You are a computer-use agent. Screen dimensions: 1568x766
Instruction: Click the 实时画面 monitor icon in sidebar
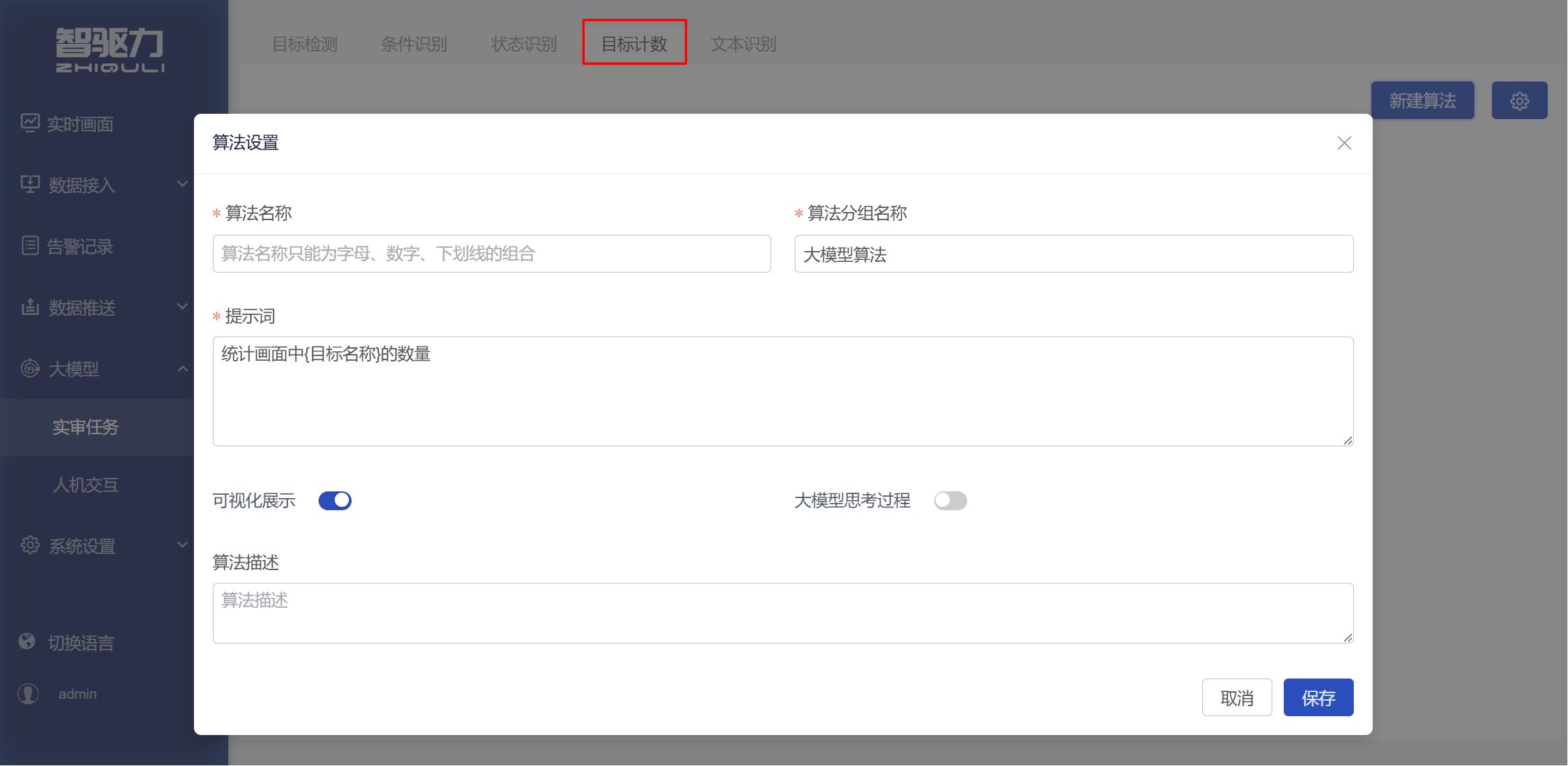[x=30, y=123]
